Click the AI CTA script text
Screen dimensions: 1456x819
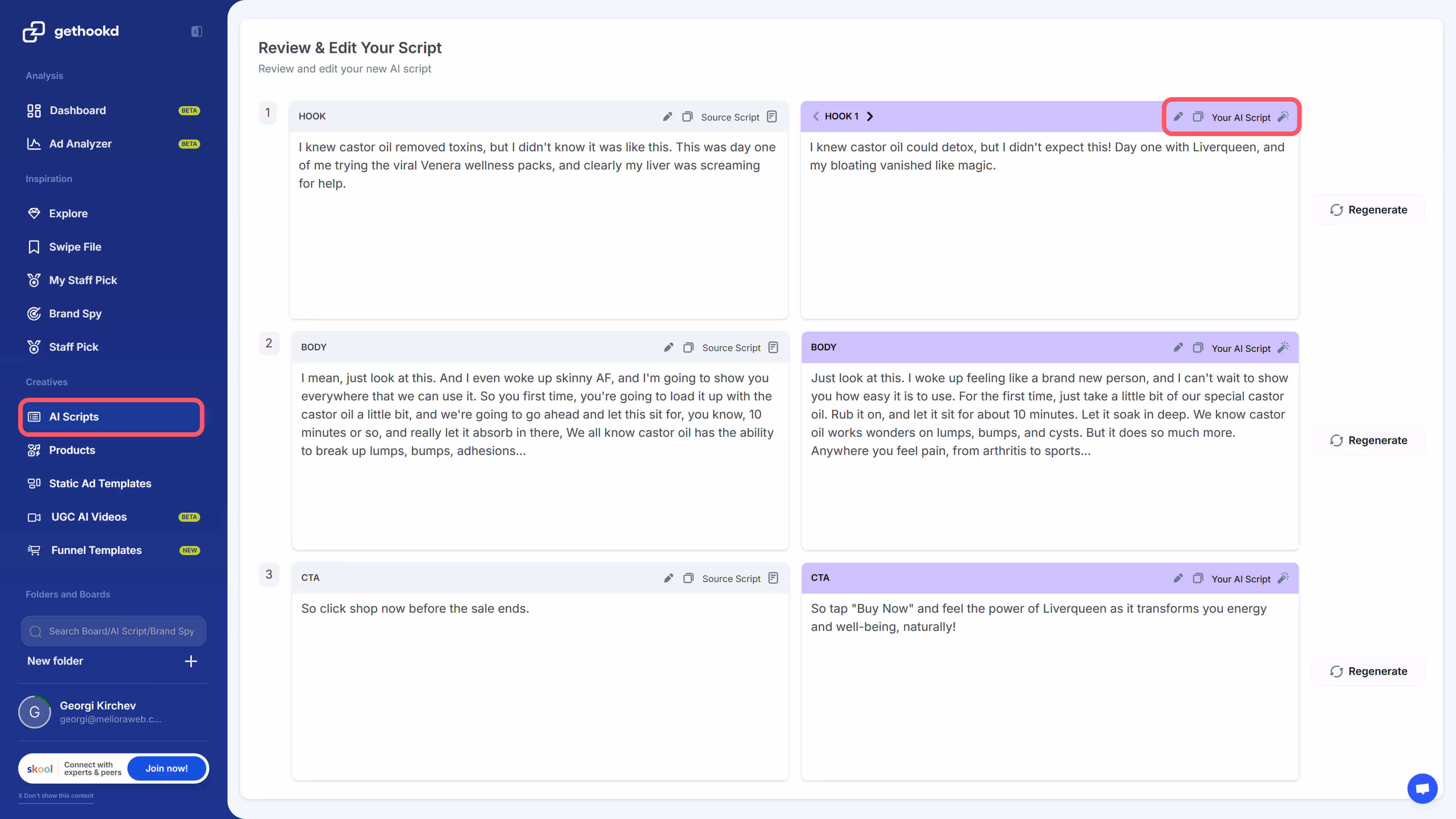(1039, 617)
